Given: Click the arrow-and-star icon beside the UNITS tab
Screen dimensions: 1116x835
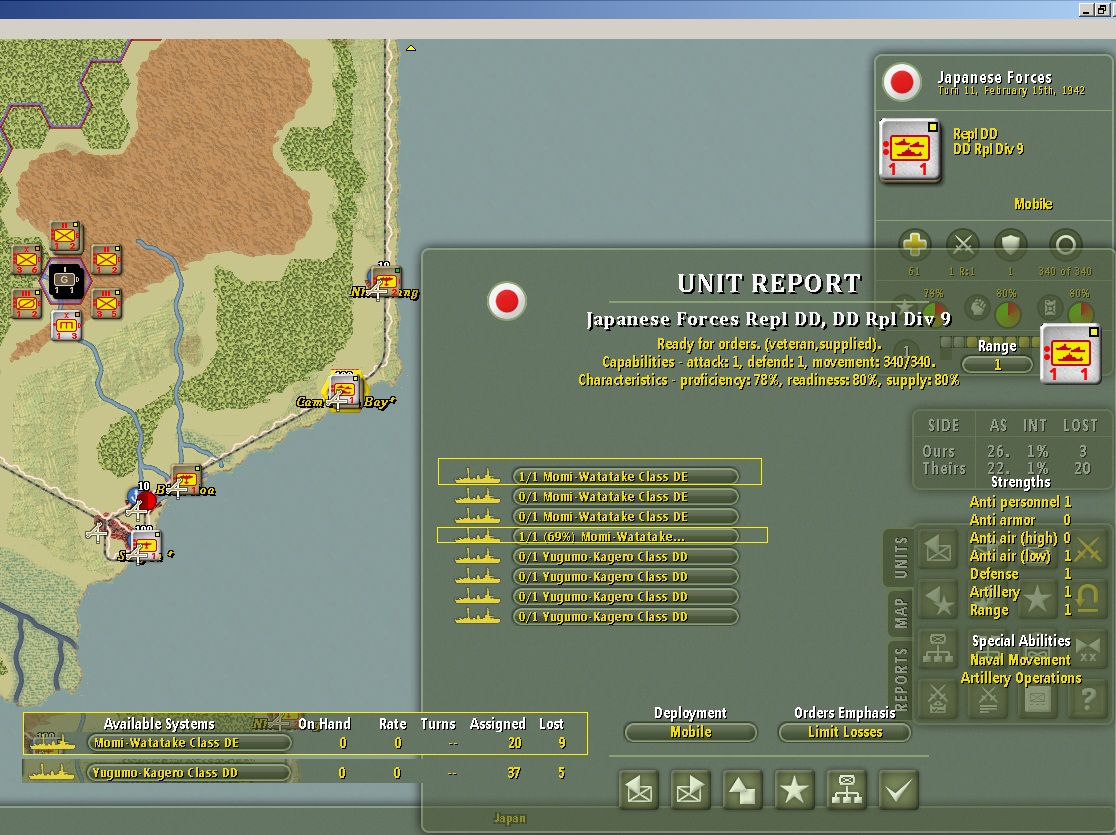Looking at the screenshot, I should [938, 599].
